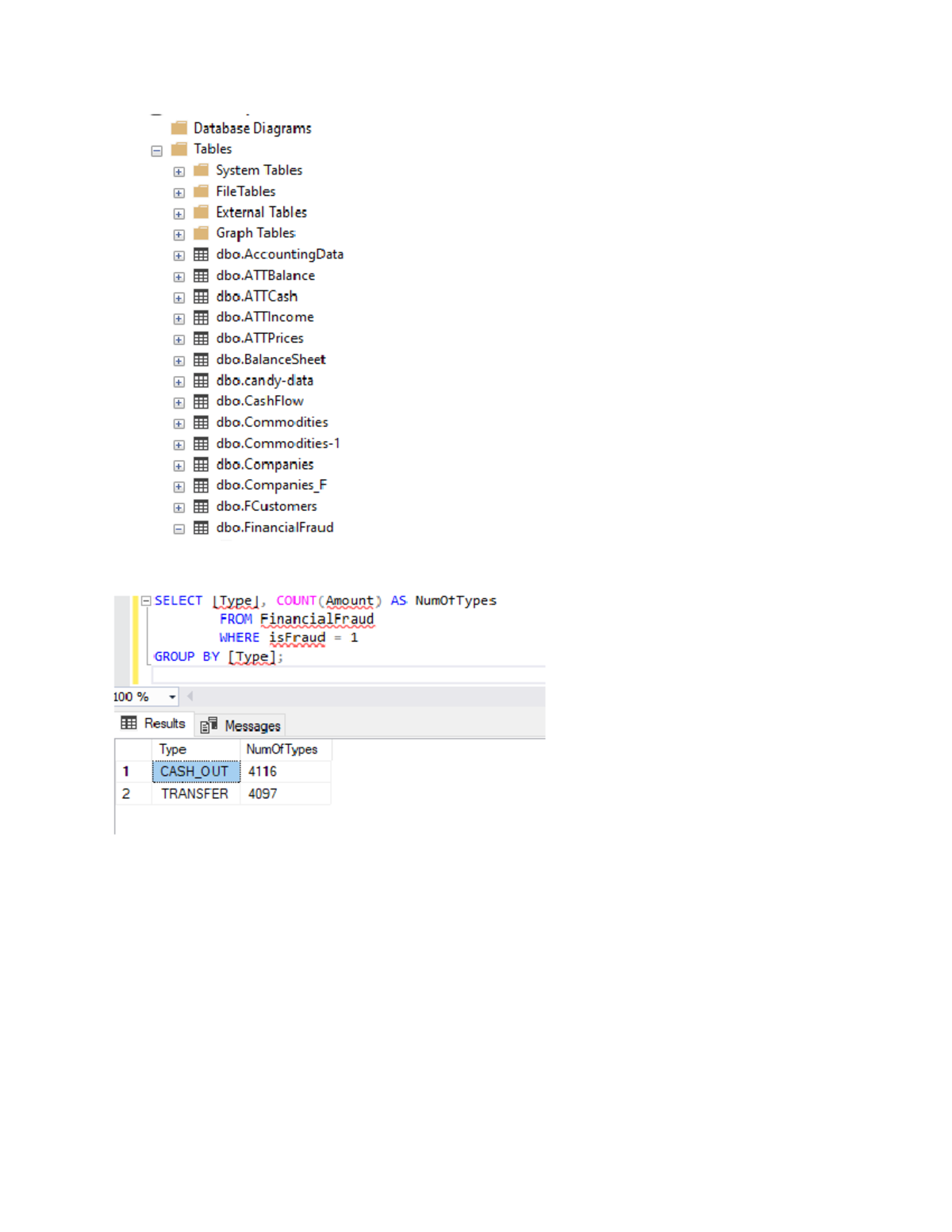
Task: Expand the External Tables folder
Action: pos(179,214)
